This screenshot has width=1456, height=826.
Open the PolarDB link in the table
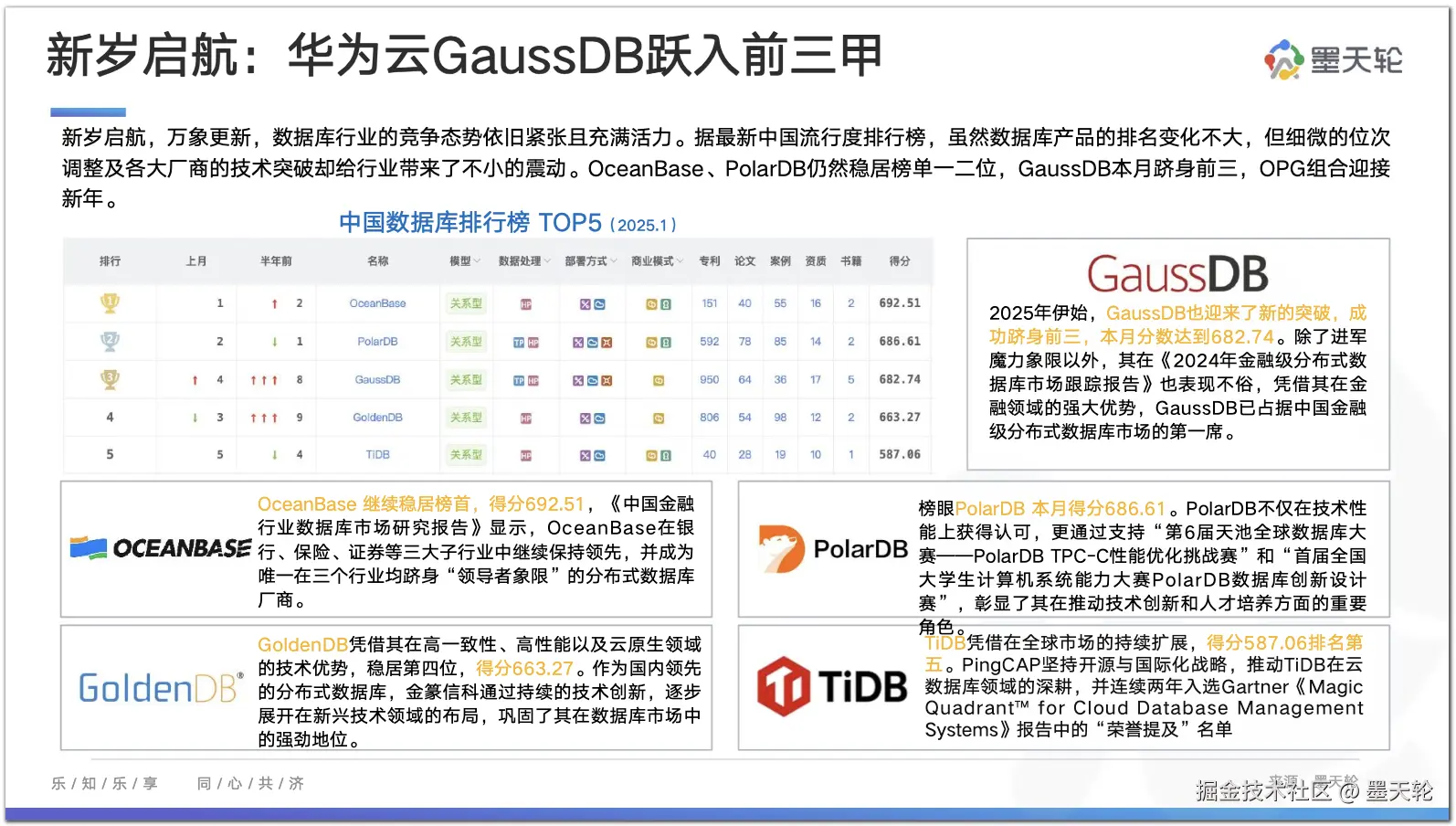377,342
